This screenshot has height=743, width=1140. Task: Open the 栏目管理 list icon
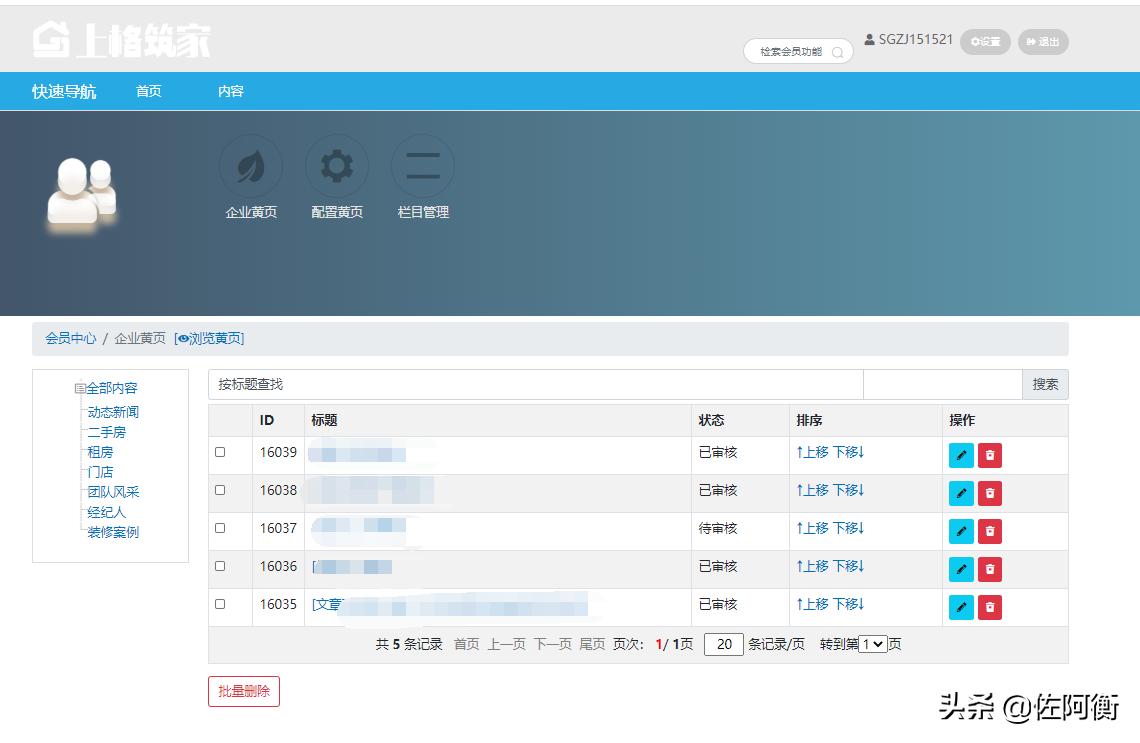click(422, 165)
